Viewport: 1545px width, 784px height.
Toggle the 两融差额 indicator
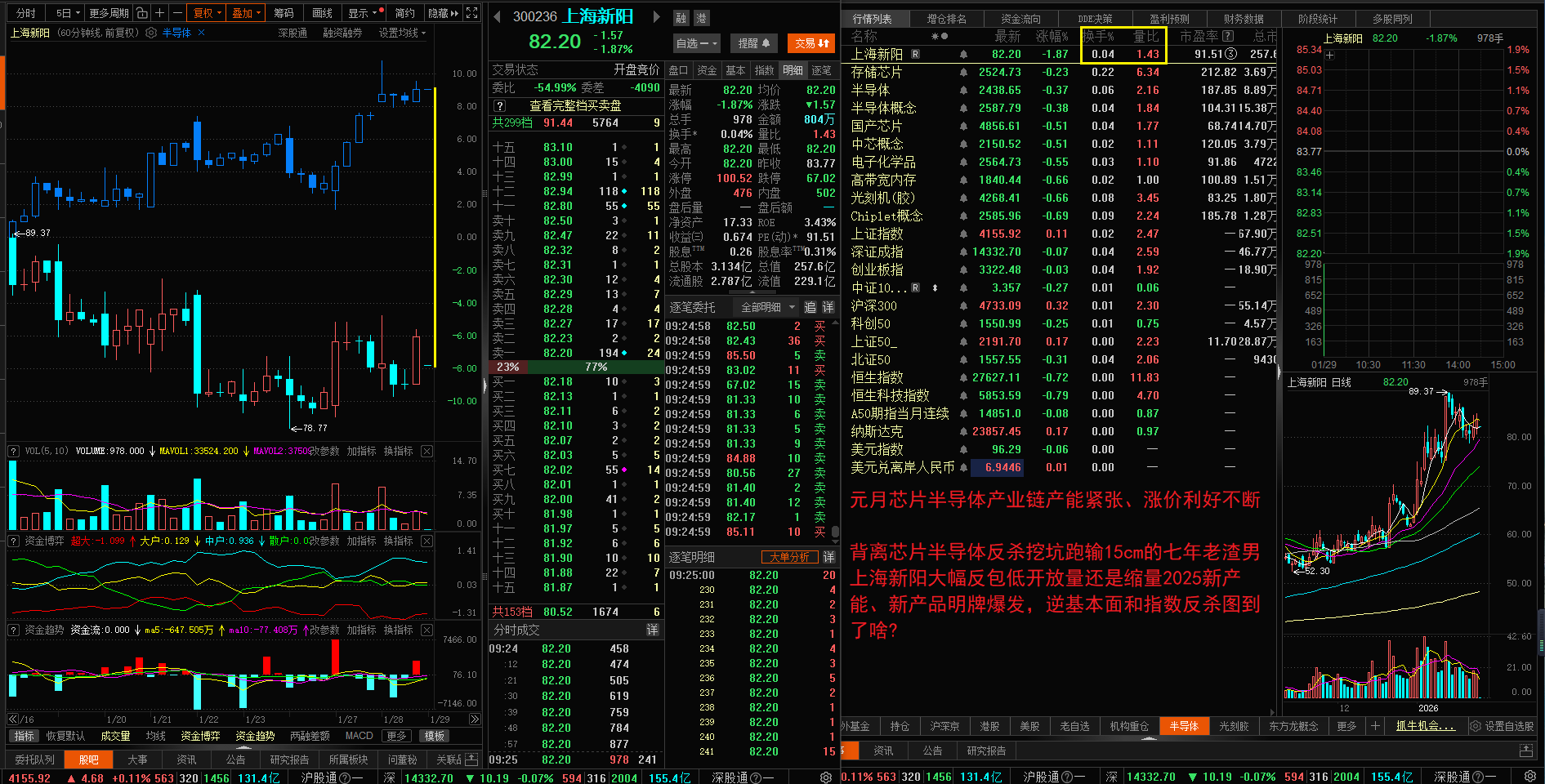[x=310, y=736]
